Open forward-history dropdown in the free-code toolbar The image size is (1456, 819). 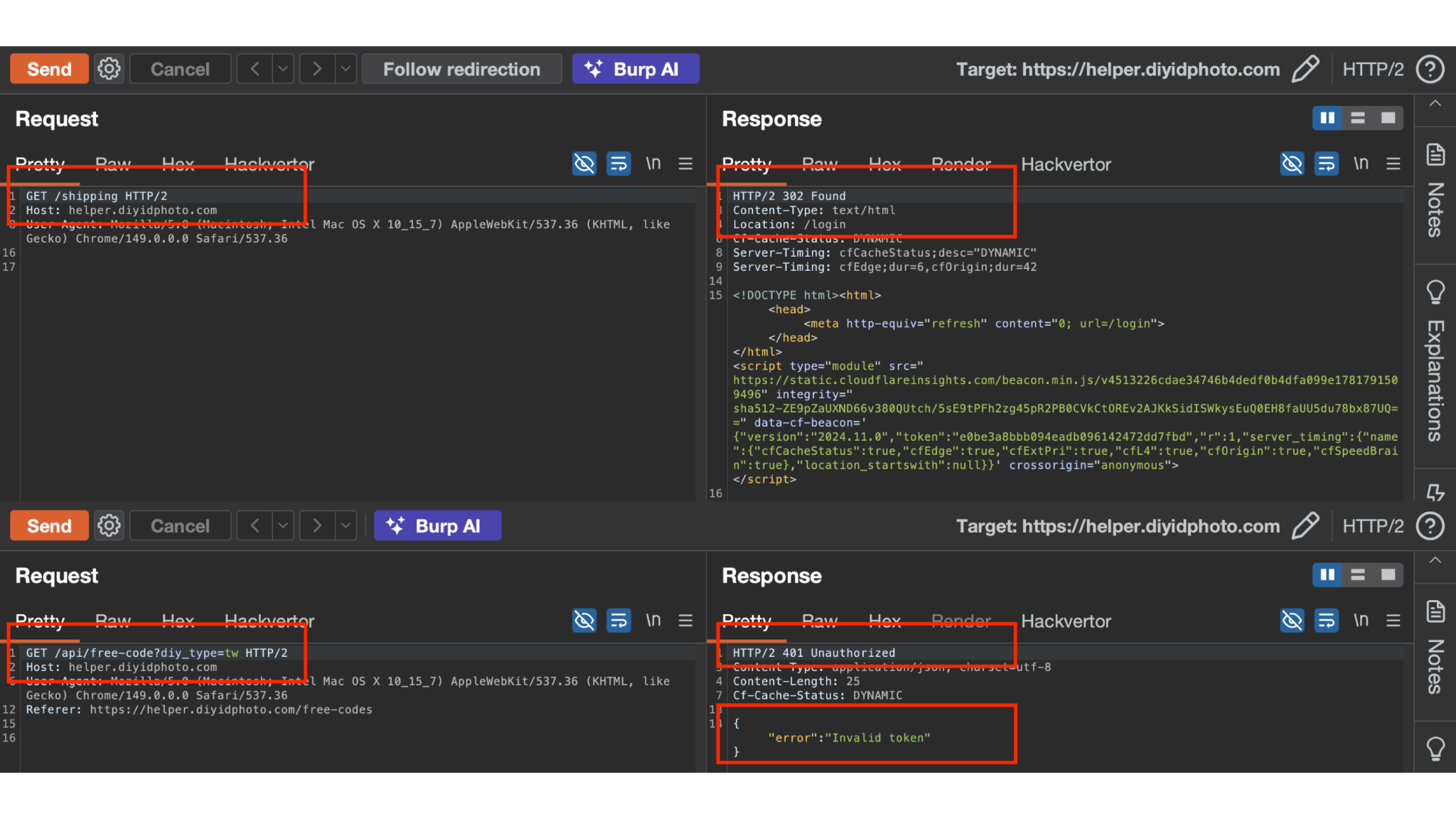tap(346, 526)
